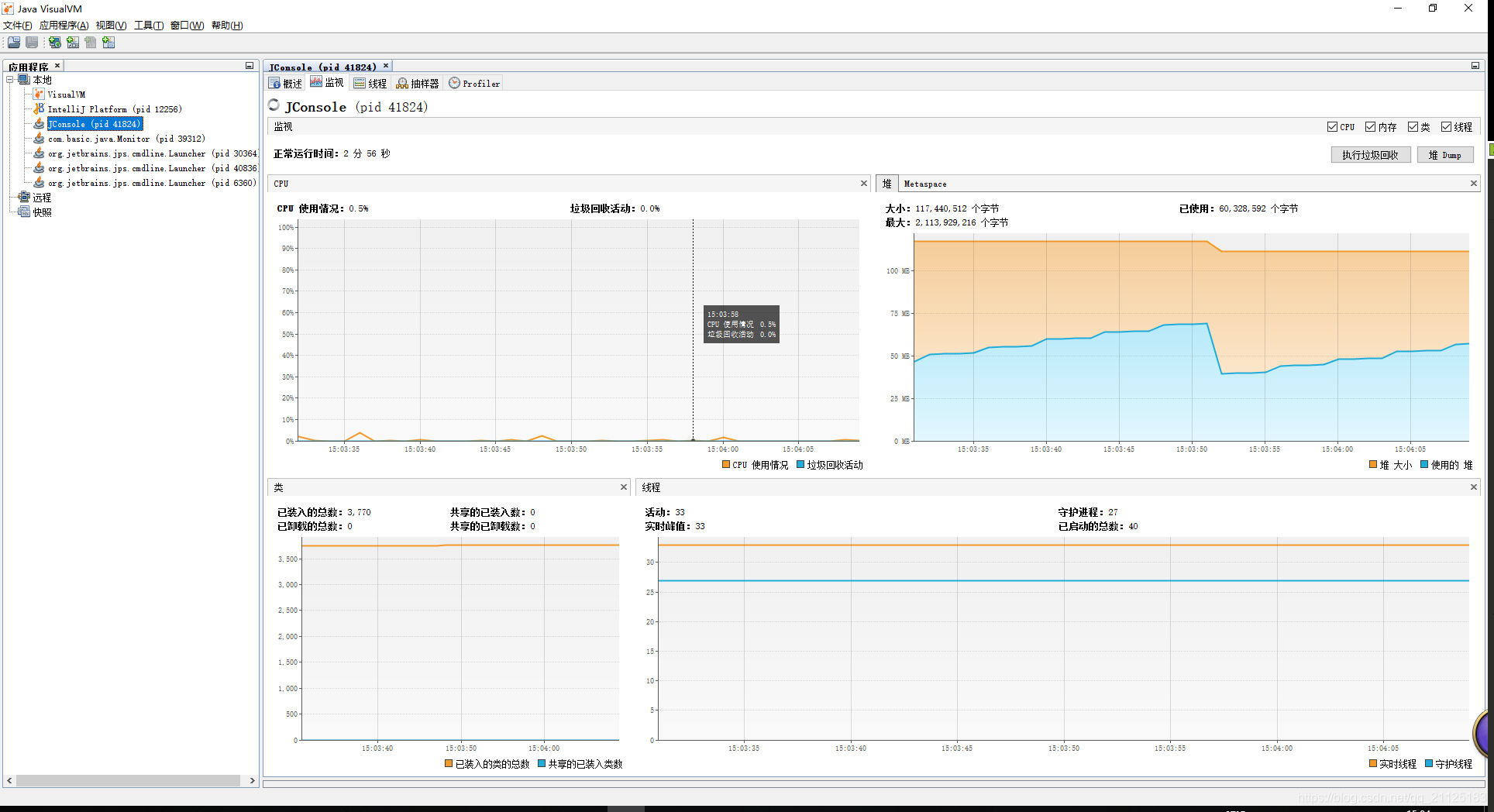Click the 执行垃圾回收 button
This screenshot has height=812, width=1494.
[1370, 155]
